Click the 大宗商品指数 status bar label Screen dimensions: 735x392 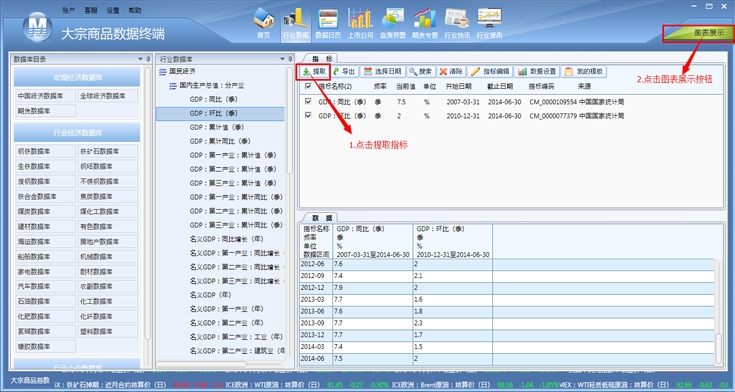click(x=30, y=380)
